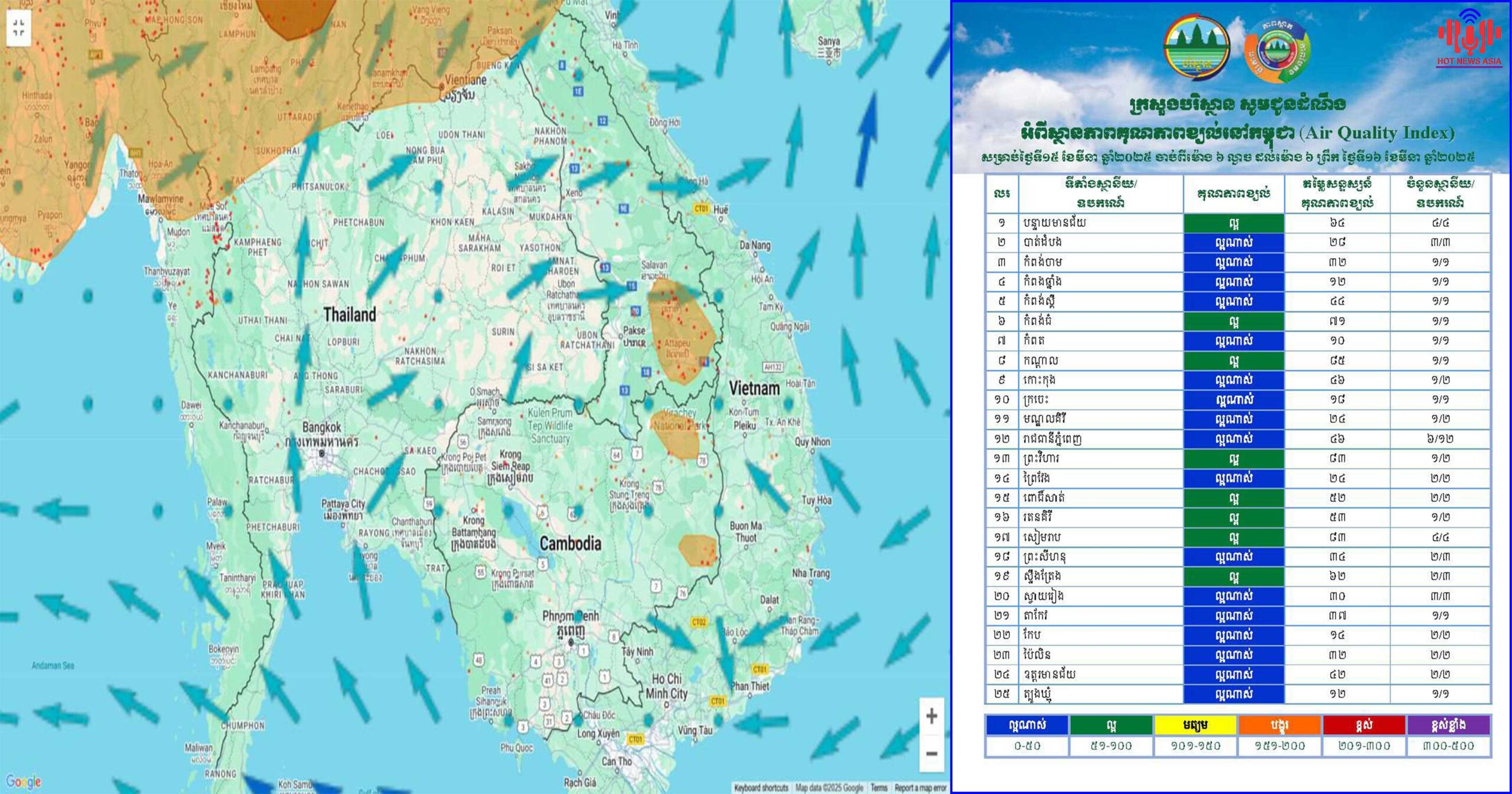Click the Google logo on map
Screen dimensions: 1512x794
24,782
